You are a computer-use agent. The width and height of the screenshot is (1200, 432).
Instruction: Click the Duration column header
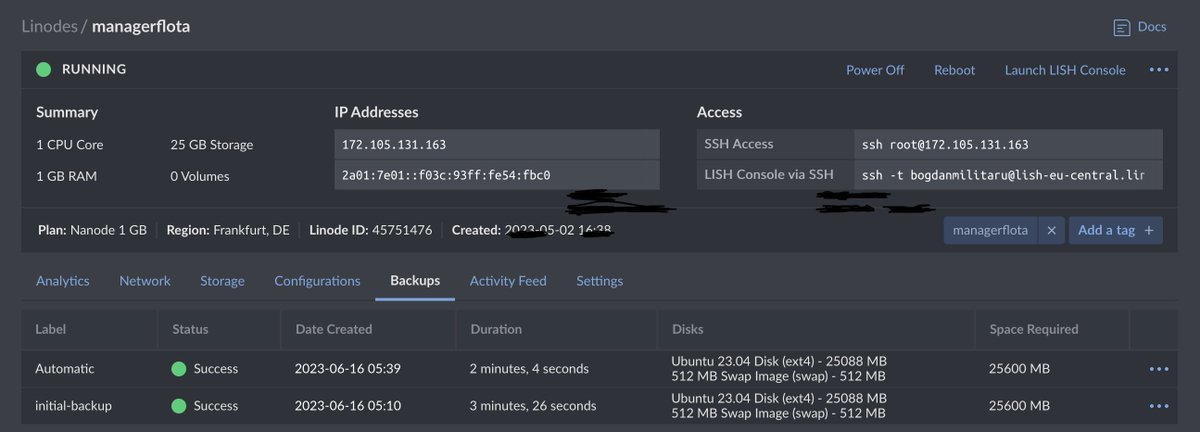pyautogui.click(x=496, y=329)
